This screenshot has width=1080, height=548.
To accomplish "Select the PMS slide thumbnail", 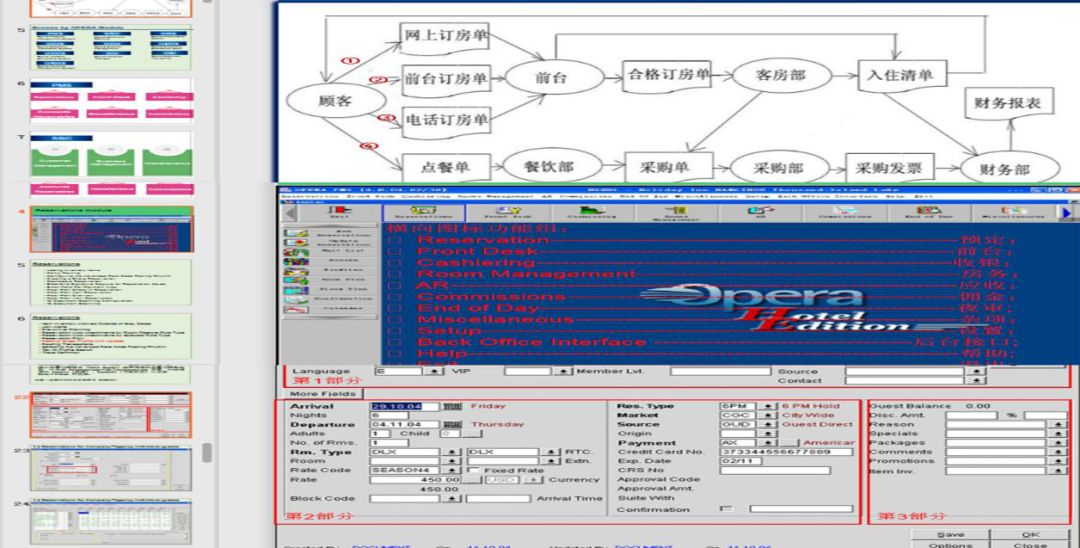I will click(x=111, y=101).
